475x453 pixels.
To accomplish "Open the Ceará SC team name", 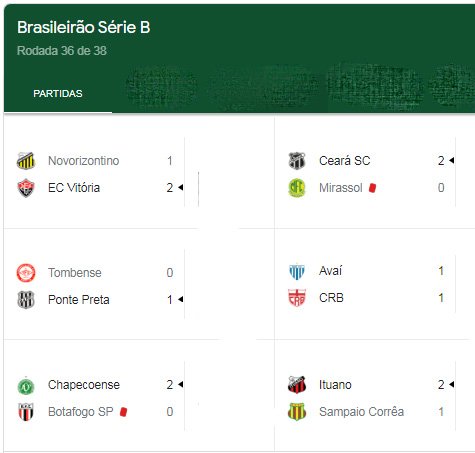I will tap(345, 161).
